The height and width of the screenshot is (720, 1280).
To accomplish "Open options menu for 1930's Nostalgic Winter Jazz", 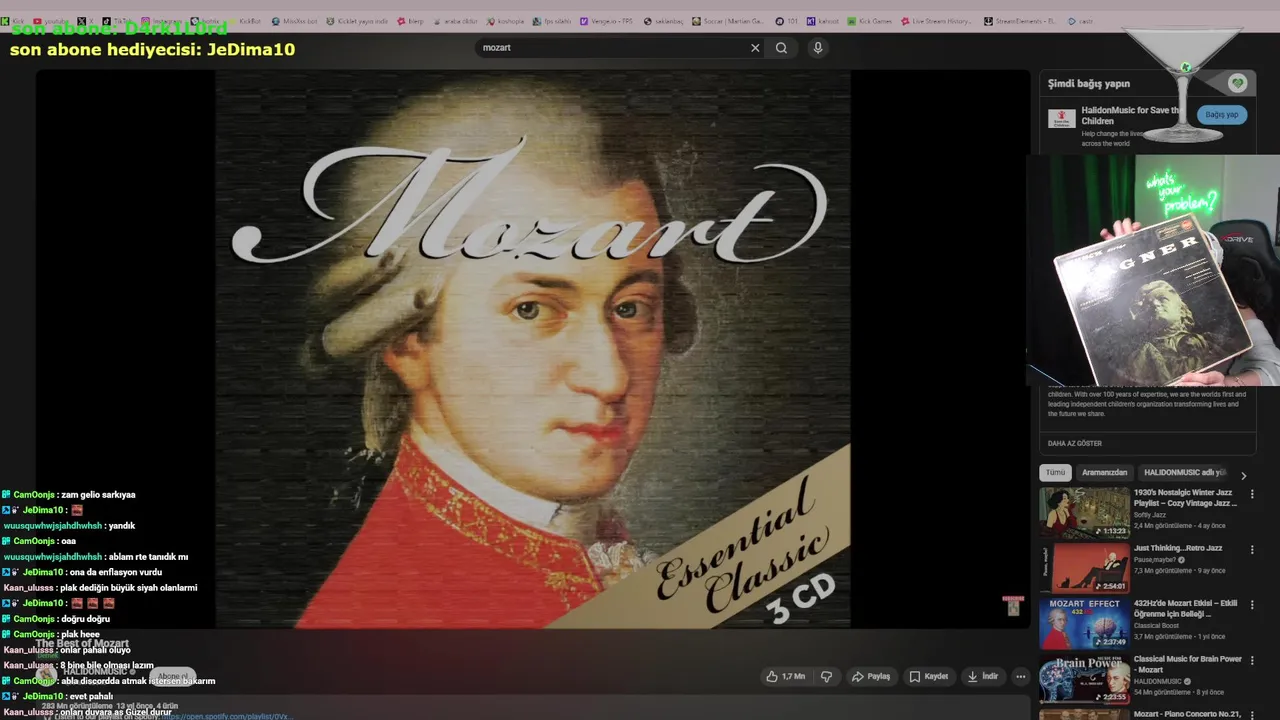I will click(x=1251, y=494).
